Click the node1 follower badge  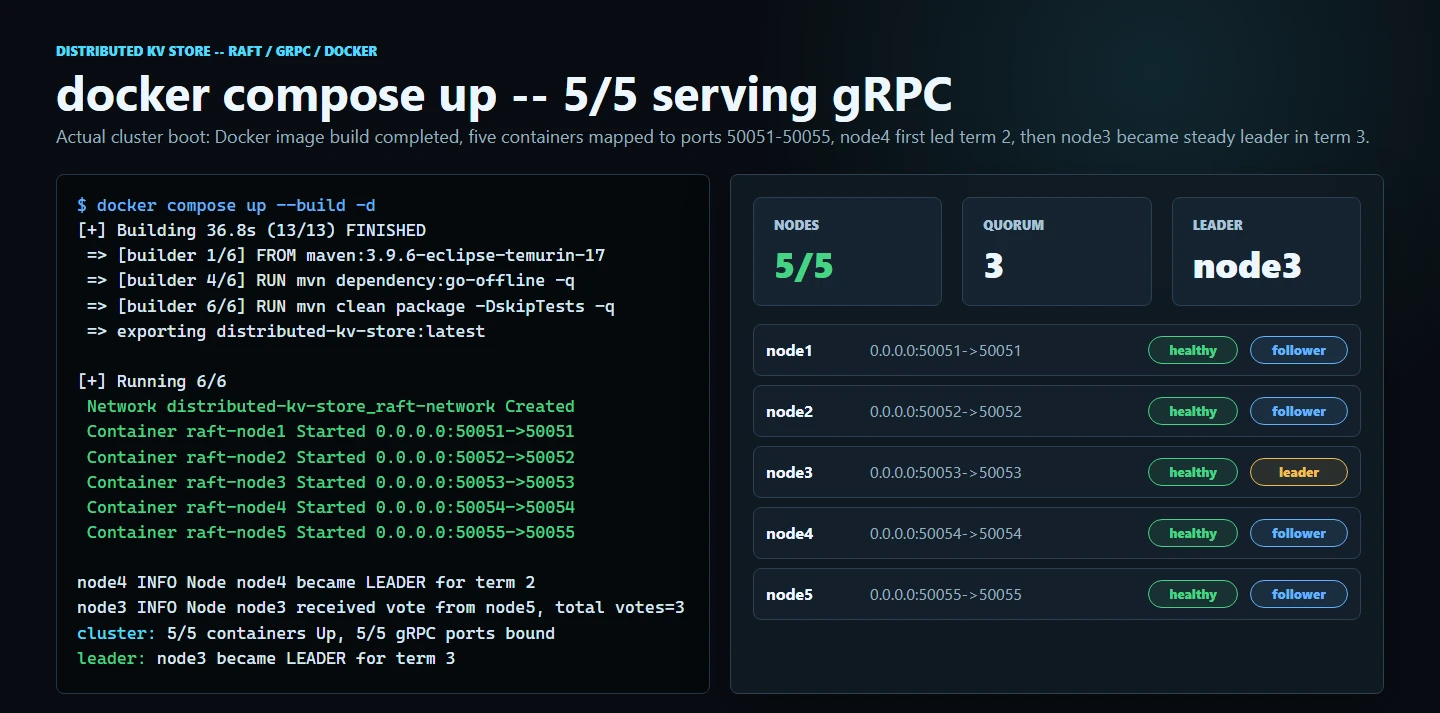(1299, 350)
